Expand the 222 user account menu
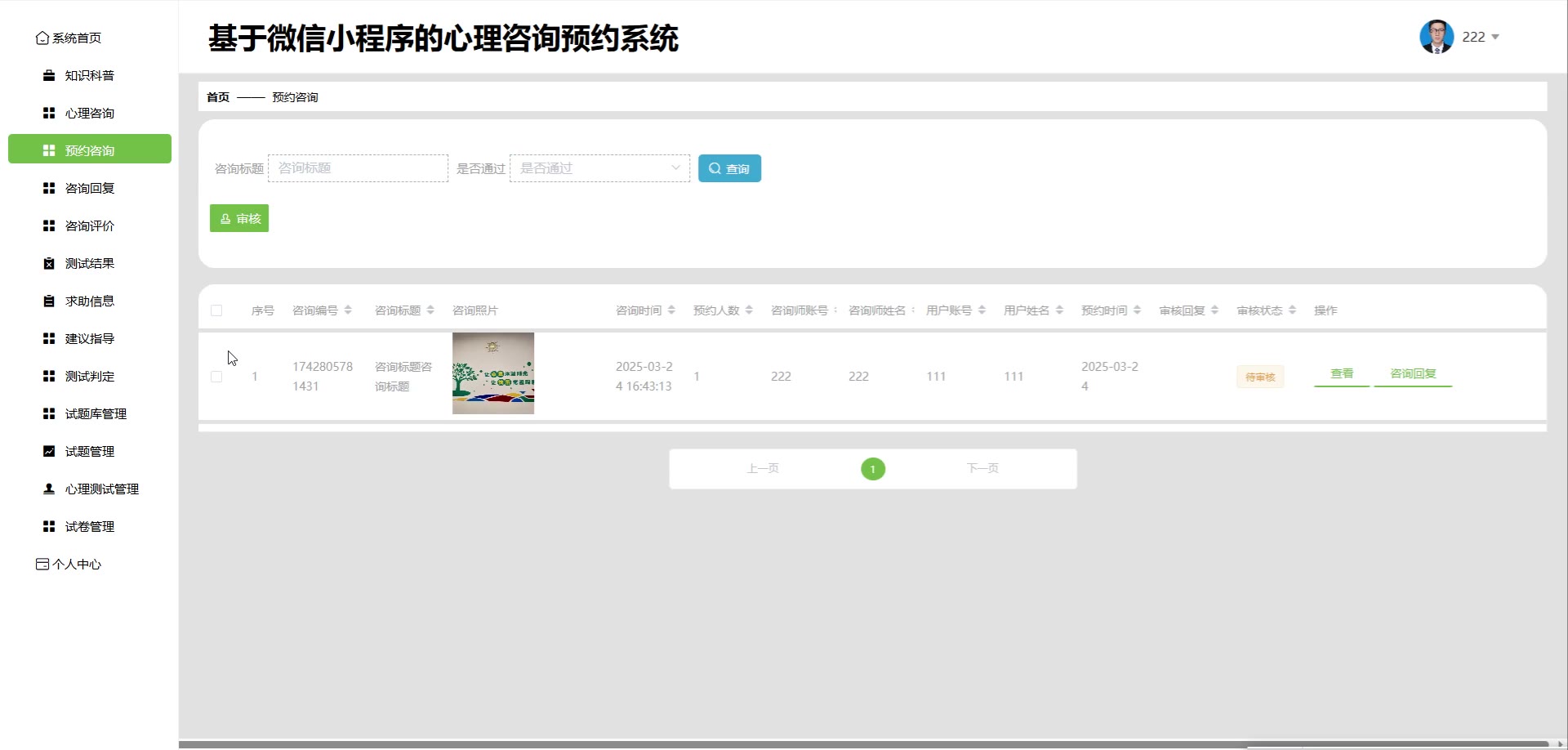1568x750 pixels. 1481,37
